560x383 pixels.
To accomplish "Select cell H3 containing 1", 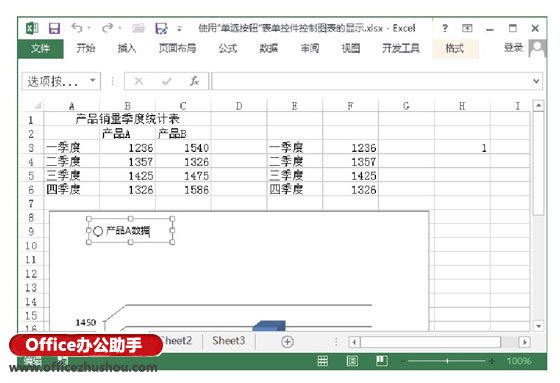I will point(462,148).
